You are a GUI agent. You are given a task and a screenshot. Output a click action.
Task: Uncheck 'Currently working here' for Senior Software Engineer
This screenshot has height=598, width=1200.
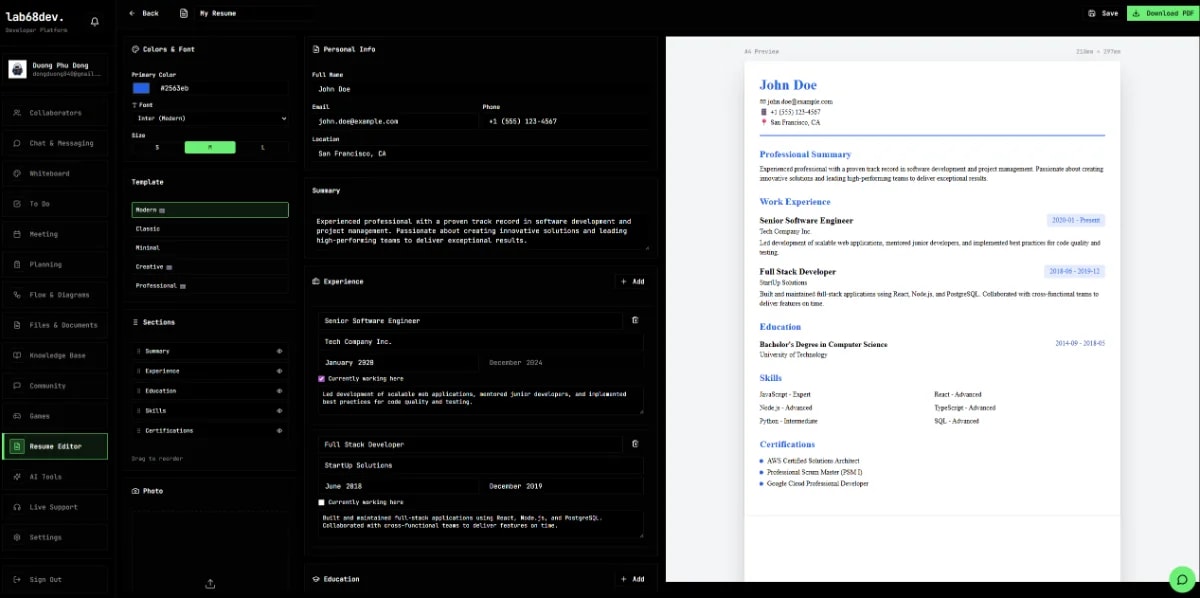(321, 378)
